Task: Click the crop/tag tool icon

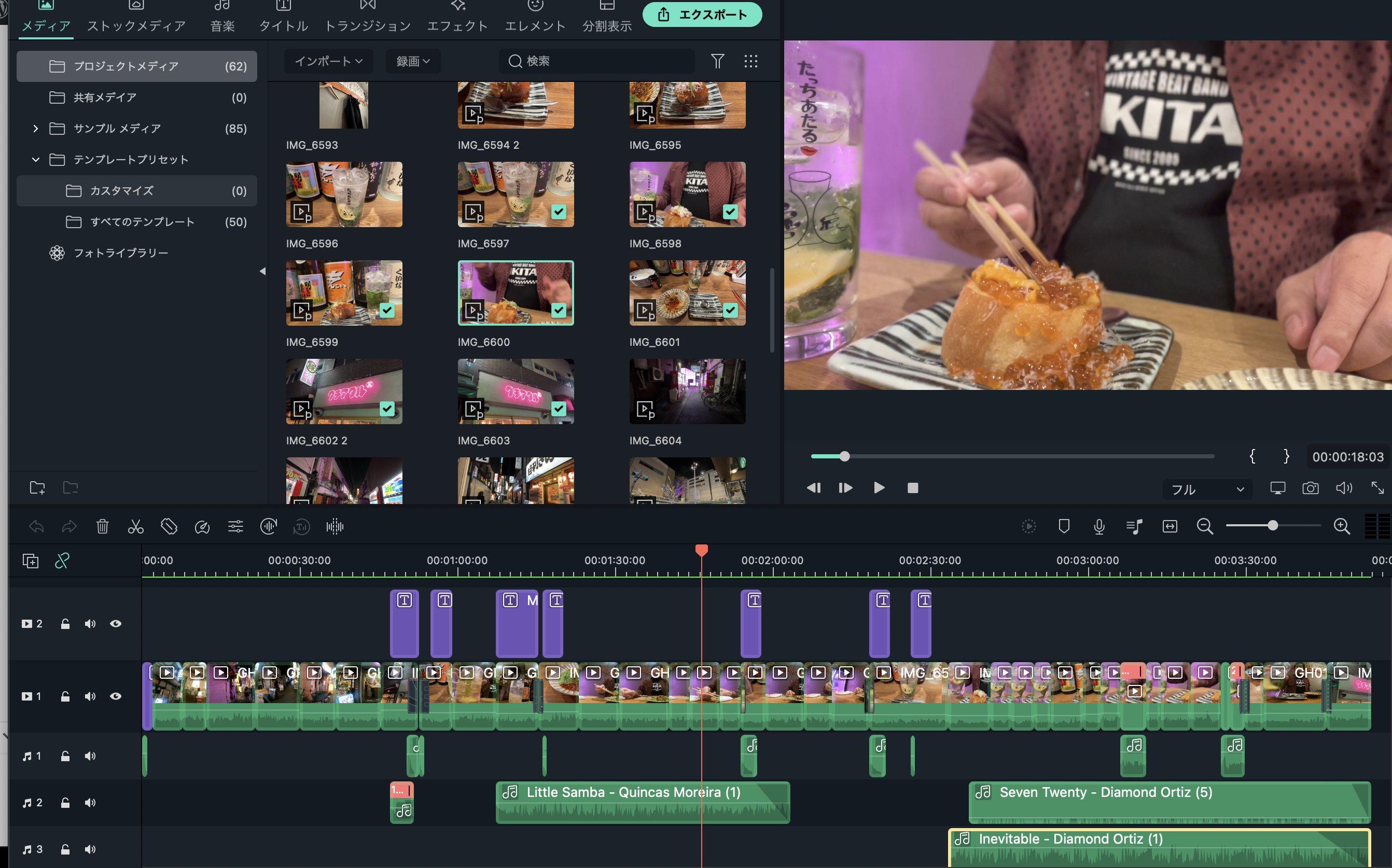Action: tap(169, 526)
